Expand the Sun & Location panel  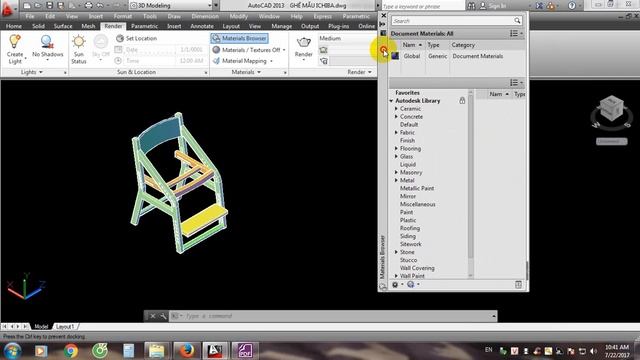(x=136, y=72)
